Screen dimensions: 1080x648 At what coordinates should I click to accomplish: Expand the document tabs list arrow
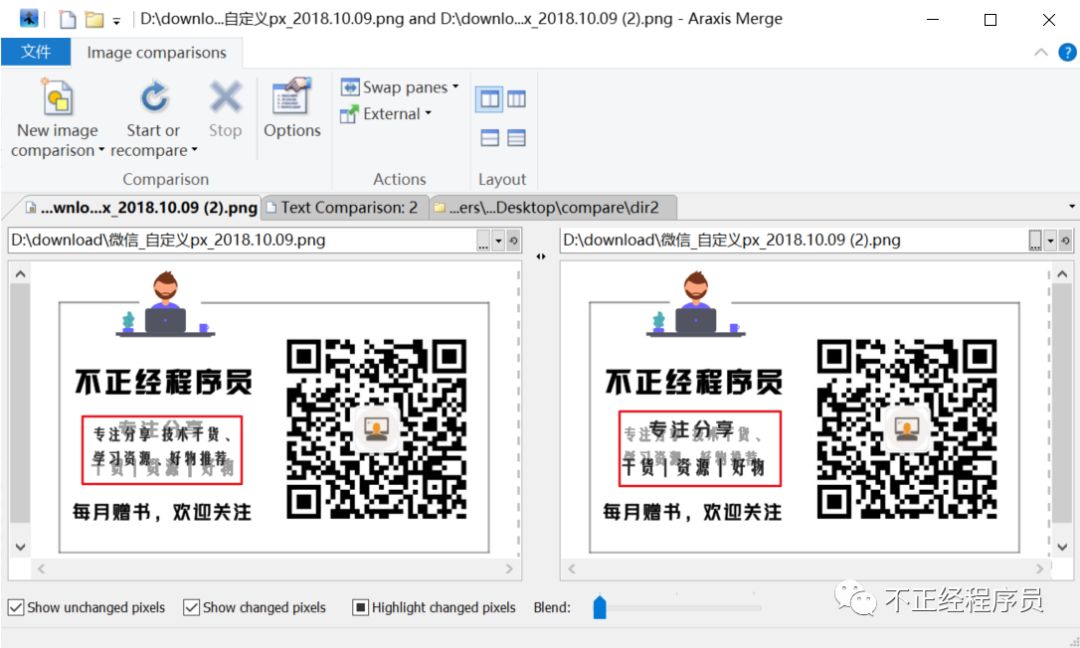(1072, 207)
